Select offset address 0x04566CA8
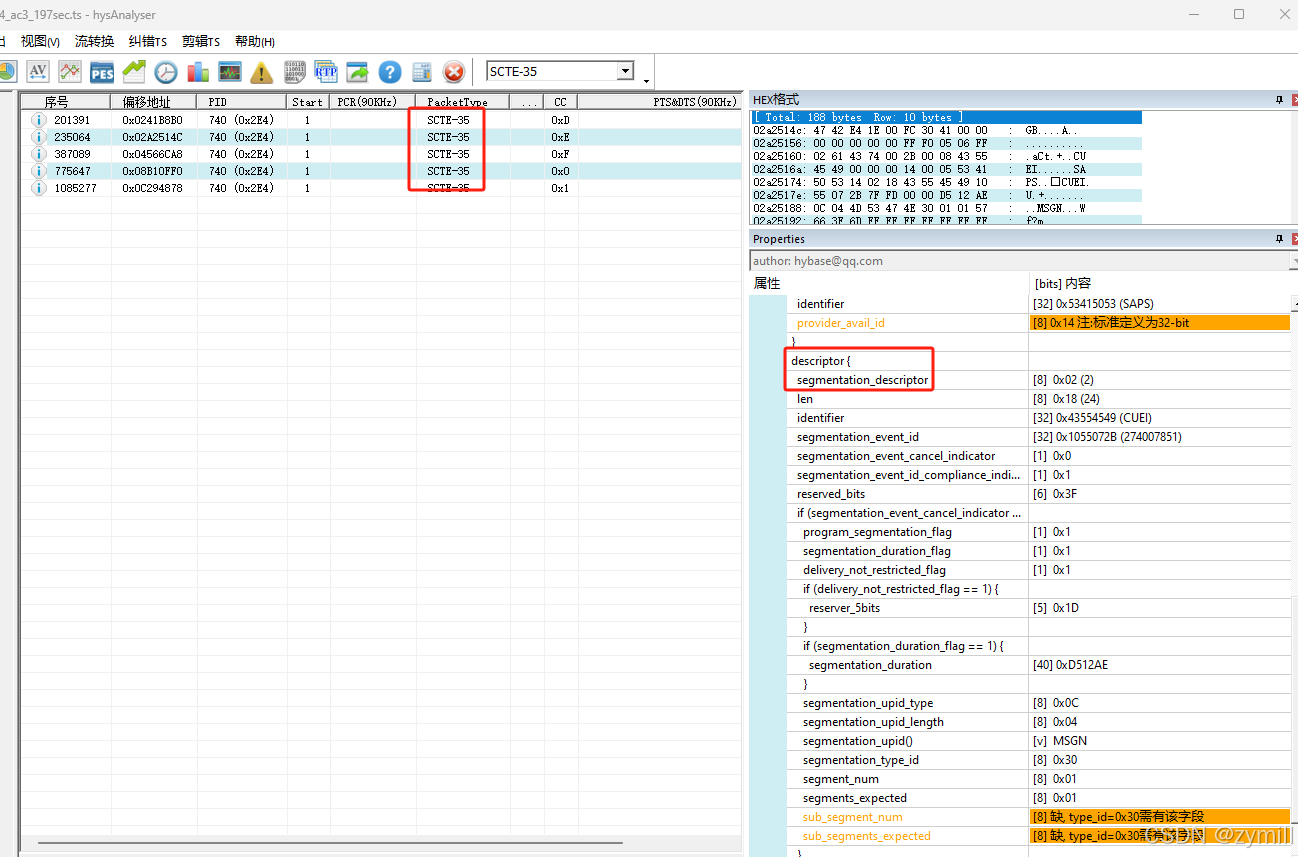This screenshot has height=857, width=1298. click(154, 154)
